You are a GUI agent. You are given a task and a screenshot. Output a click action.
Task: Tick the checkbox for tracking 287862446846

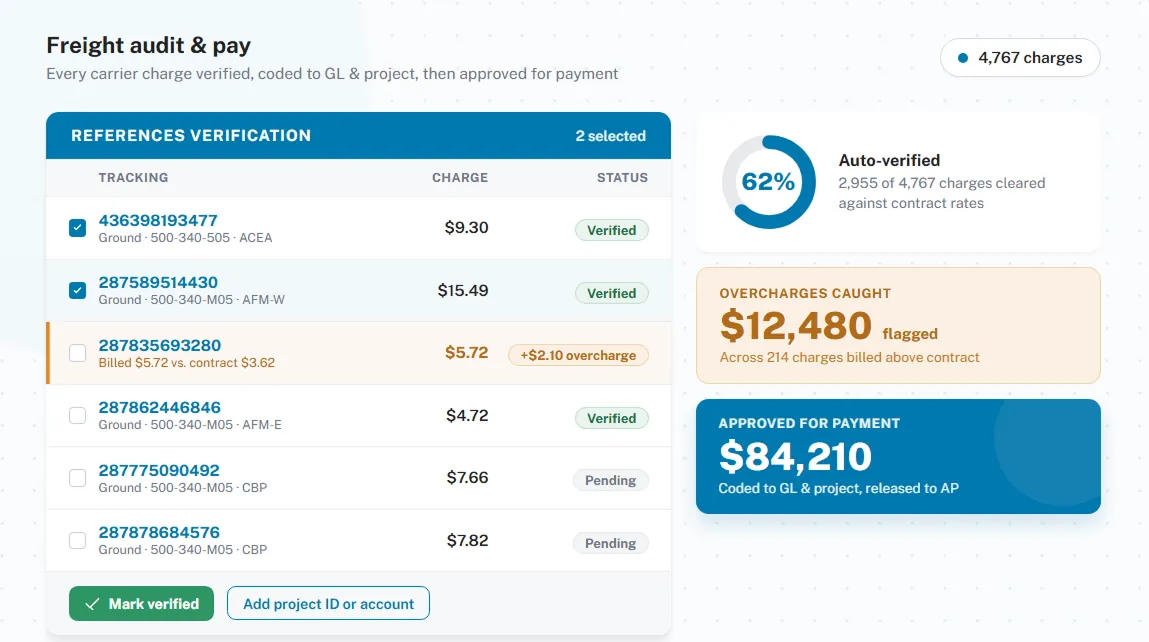click(x=77, y=416)
